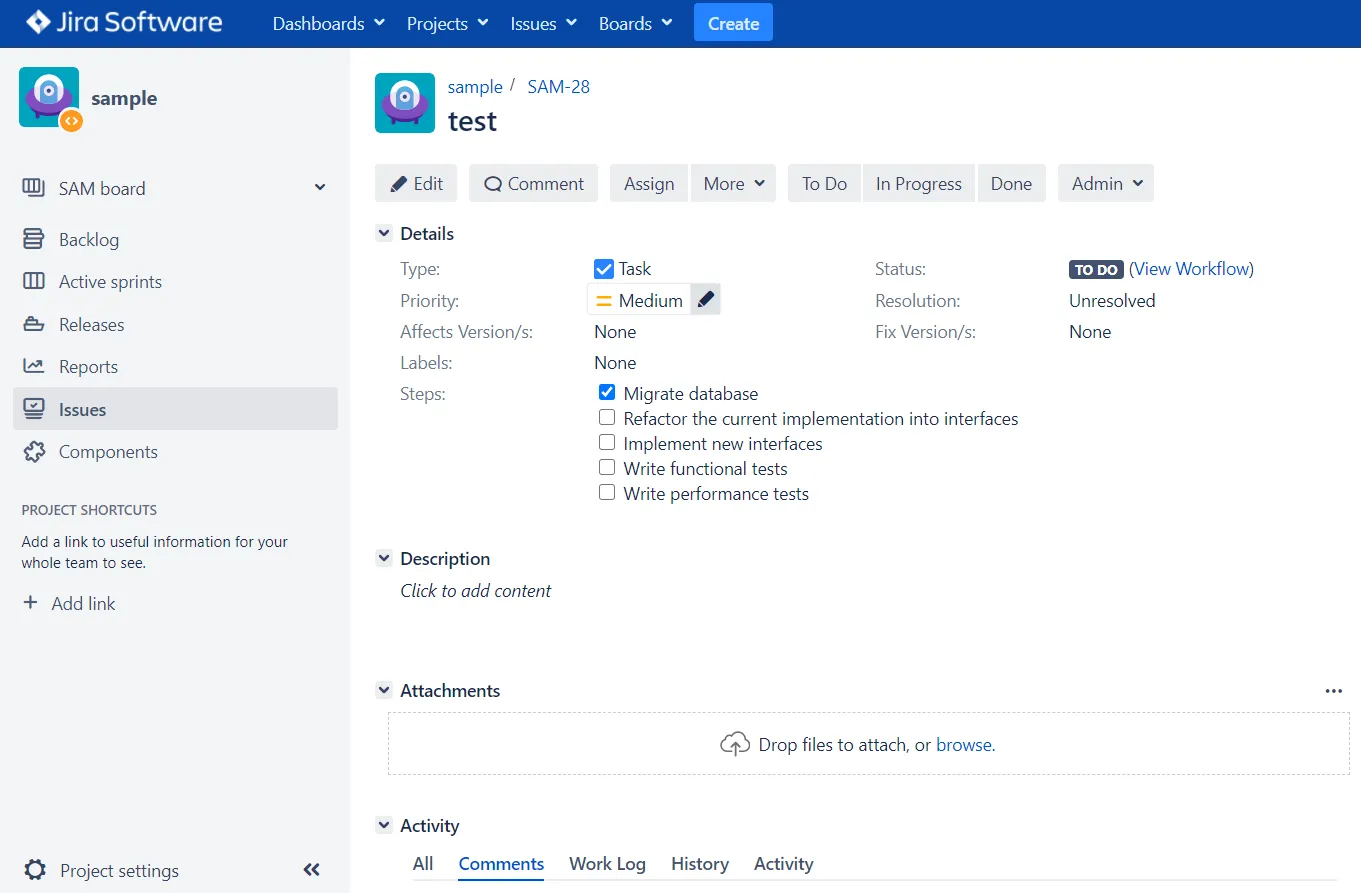Click the Medium priority icon
1361x893 pixels.
[x=604, y=300]
